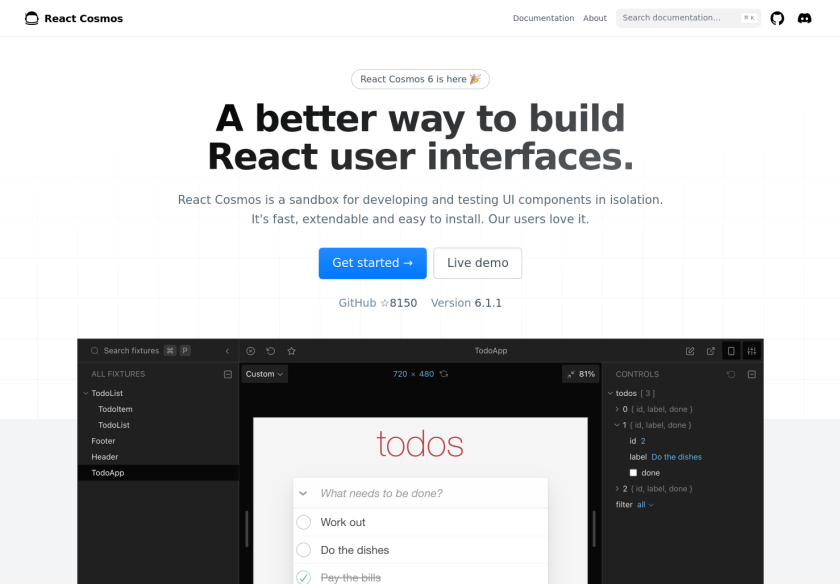The image size is (840, 584).
Task: Check the Work out todo circle
Action: pyautogui.click(x=304, y=522)
